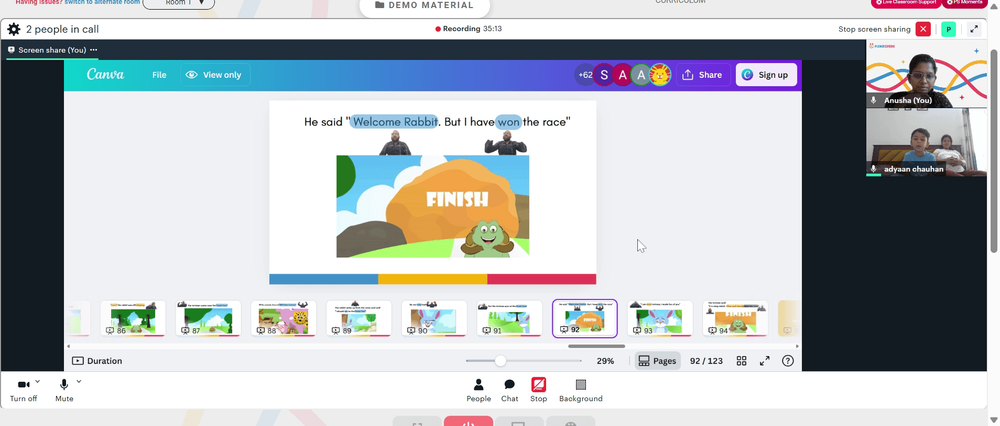Open call settings gear icon
The image size is (1000, 426).
coord(13,29)
